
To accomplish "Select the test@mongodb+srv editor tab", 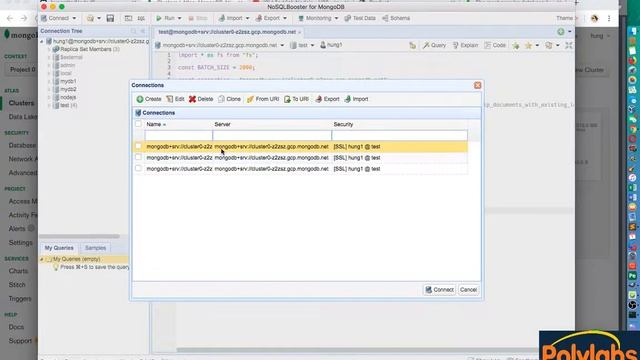I will (x=227, y=32).
